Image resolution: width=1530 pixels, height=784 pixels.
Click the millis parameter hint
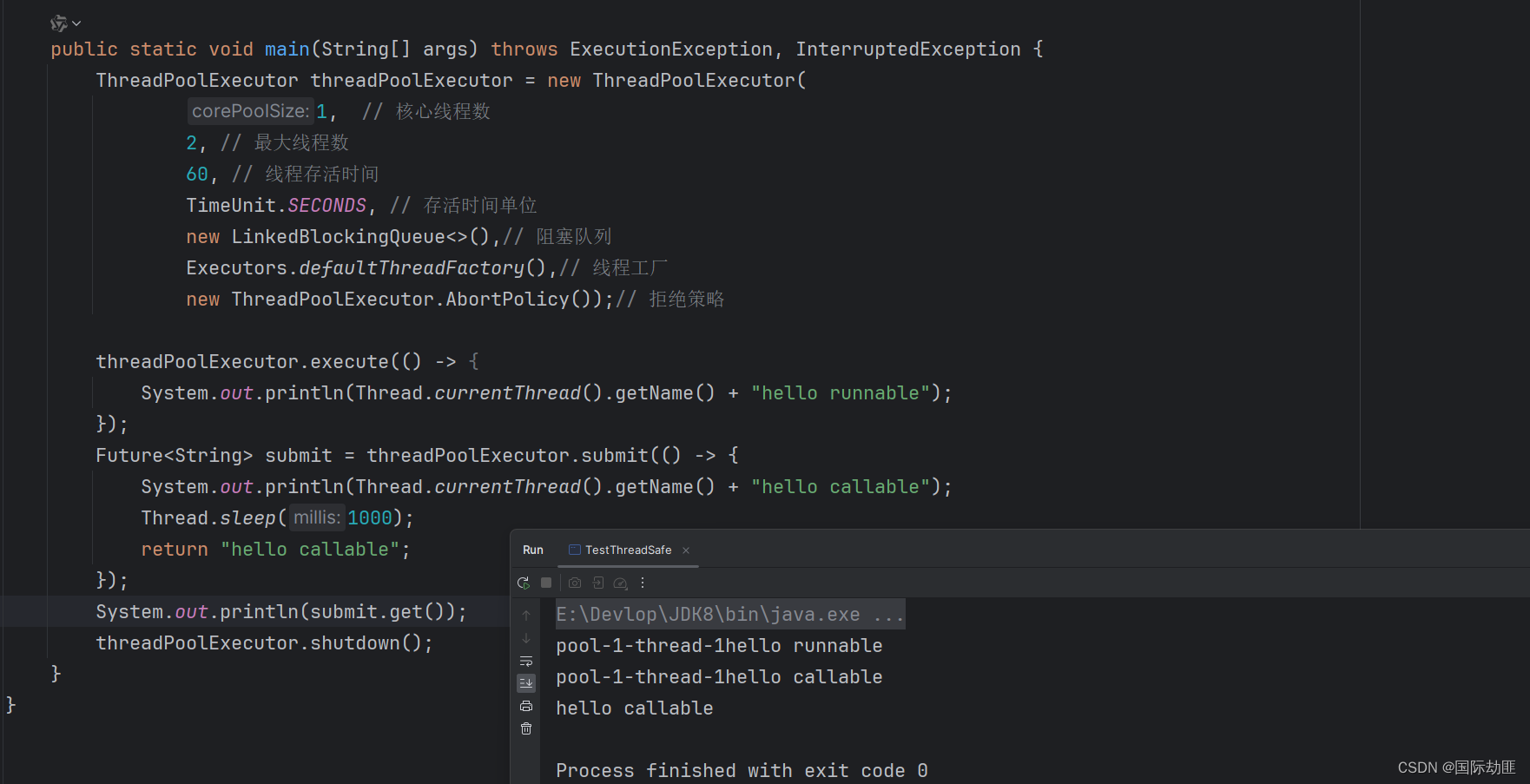[x=317, y=517]
